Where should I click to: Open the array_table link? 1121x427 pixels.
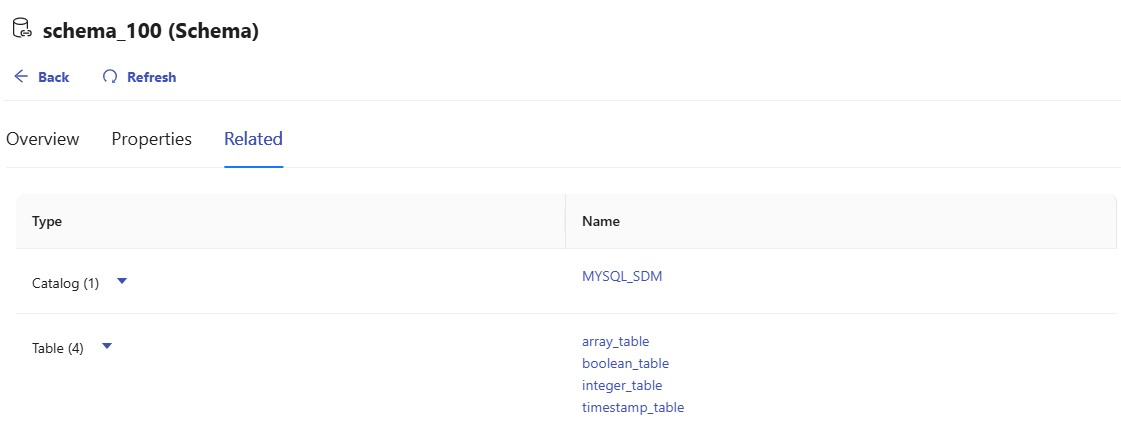coord(615,341)
